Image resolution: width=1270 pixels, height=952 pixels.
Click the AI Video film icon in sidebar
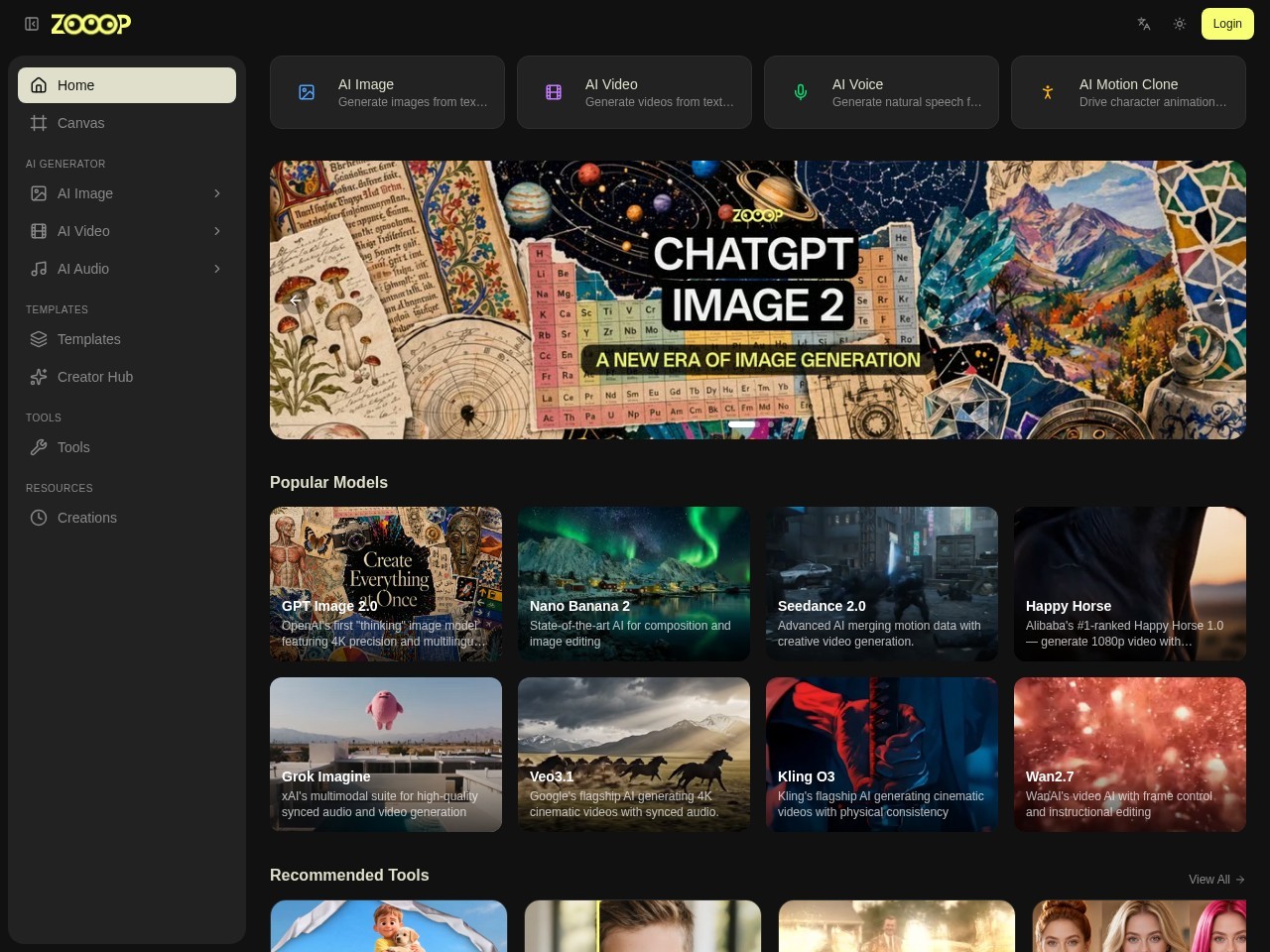tap(39, 231)
